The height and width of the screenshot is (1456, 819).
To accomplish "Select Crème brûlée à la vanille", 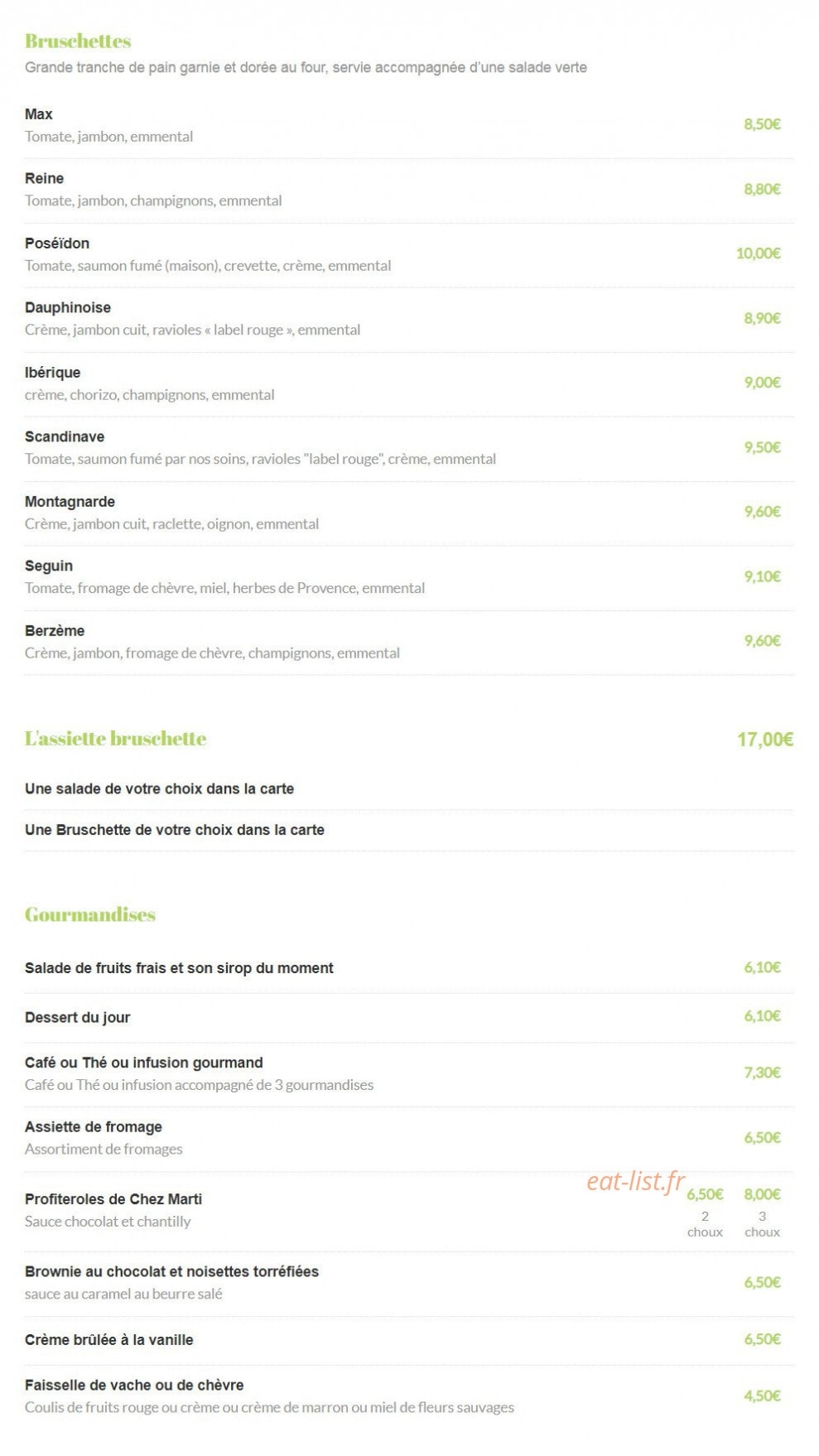I will point(109,1340).
